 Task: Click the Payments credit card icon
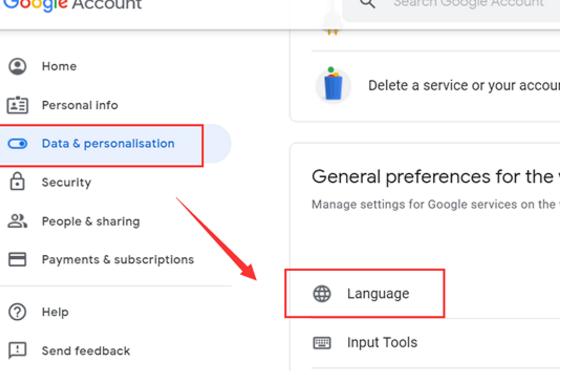[17, 259]
